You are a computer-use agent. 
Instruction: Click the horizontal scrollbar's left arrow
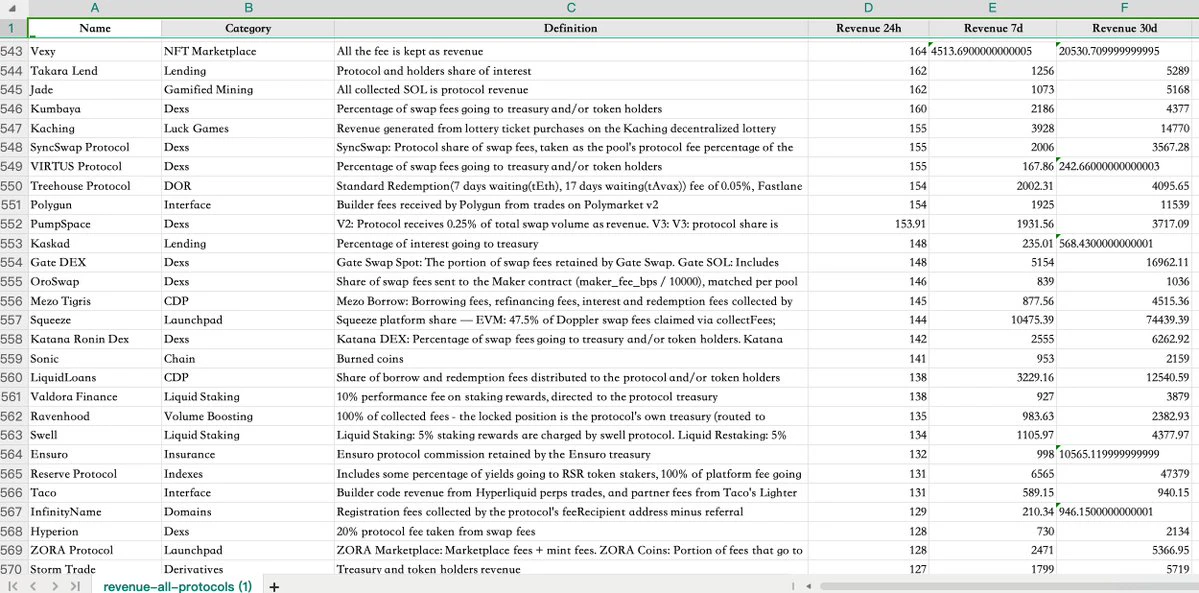coord(808,587)
